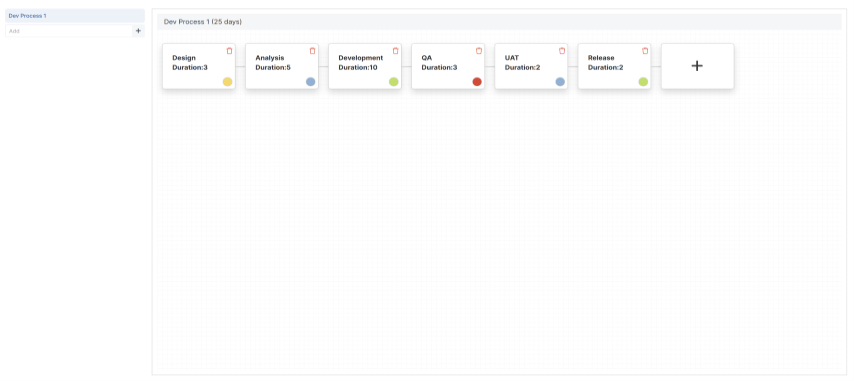
Task: Click the yellow color dot on Design
Action: coord(228,82)
